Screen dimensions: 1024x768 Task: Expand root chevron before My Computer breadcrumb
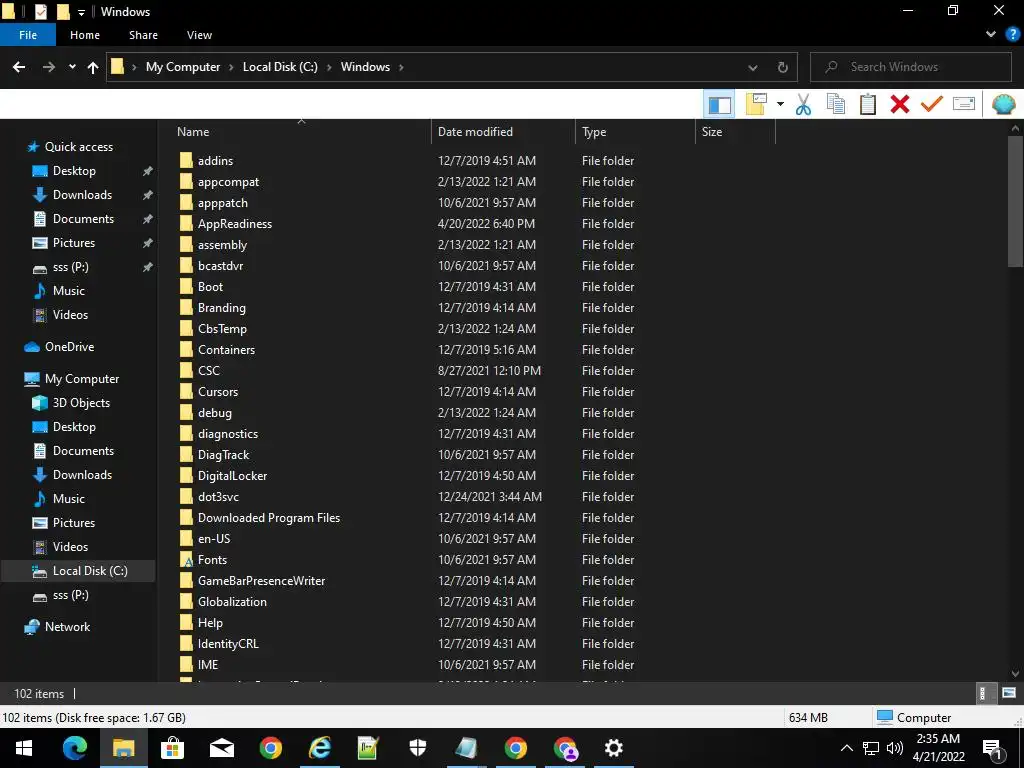click(135, 67)
